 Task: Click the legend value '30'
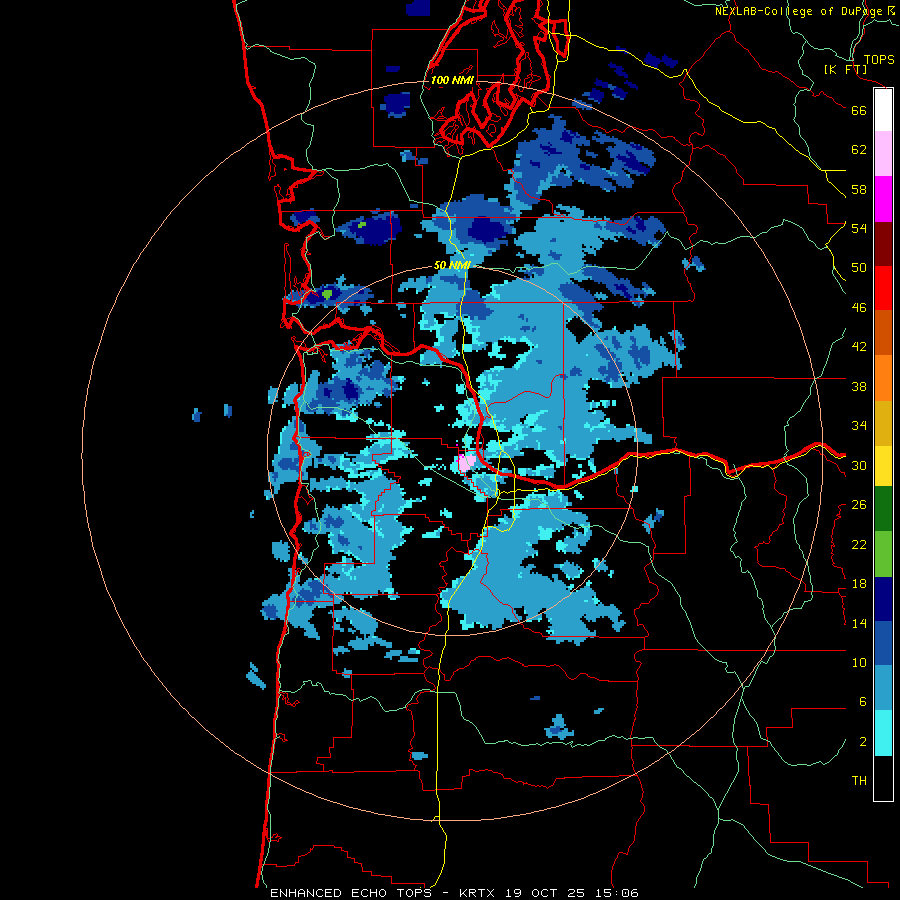tap(859, 465)
